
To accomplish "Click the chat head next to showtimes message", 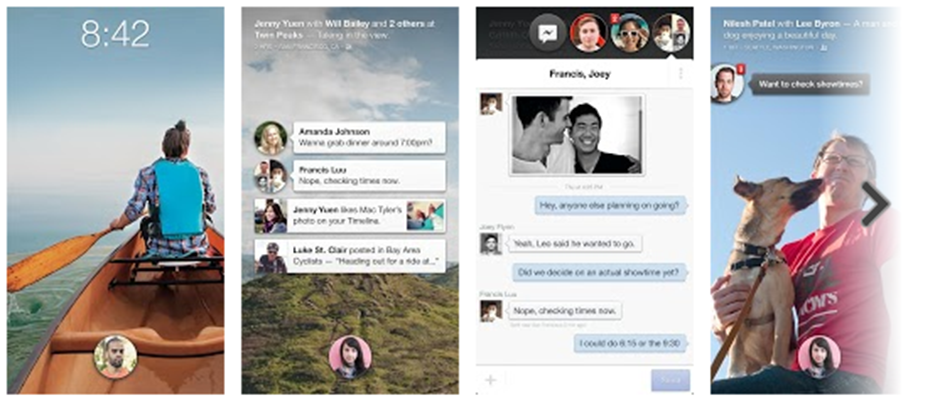I will [727, 83].
